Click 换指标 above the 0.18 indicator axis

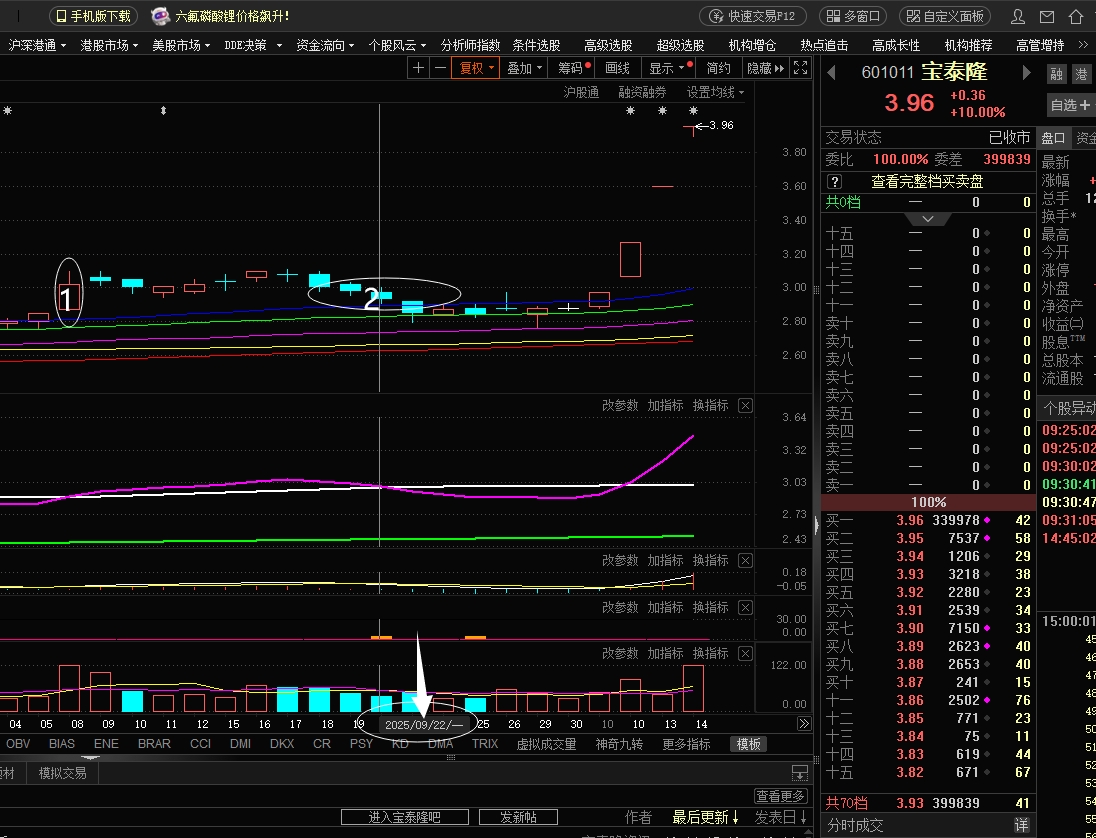(x=710, y=561)
